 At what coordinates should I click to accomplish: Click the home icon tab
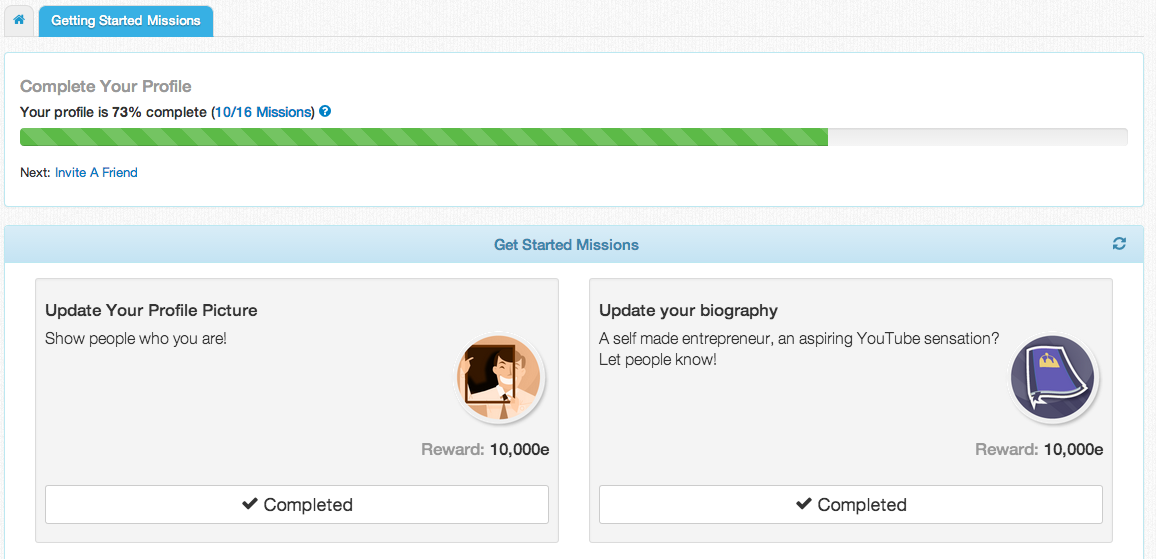coord(19,20)
